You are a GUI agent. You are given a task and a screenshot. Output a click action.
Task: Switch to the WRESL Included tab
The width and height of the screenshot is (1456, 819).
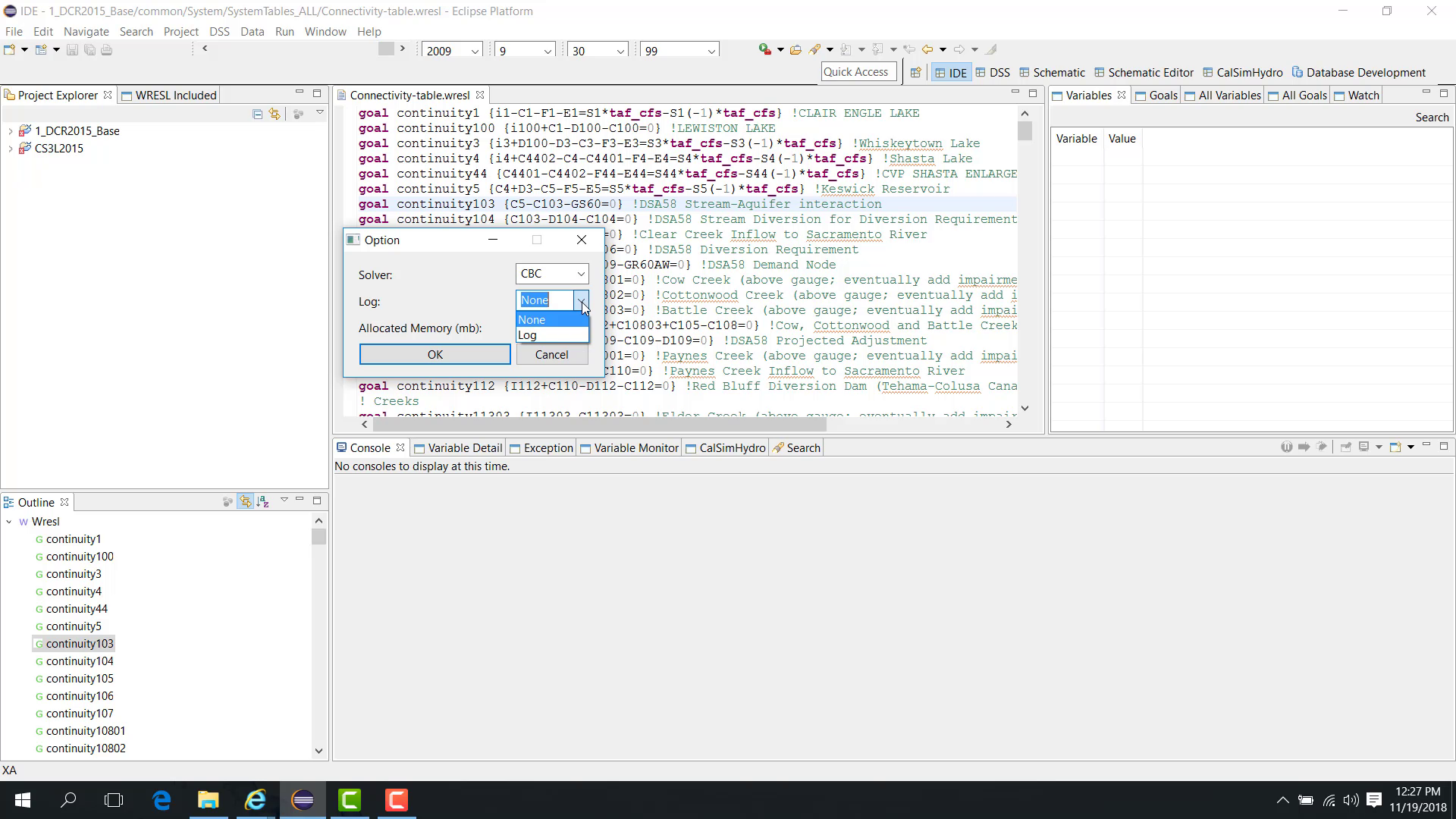pyautogui.click(x=169, y=95)
